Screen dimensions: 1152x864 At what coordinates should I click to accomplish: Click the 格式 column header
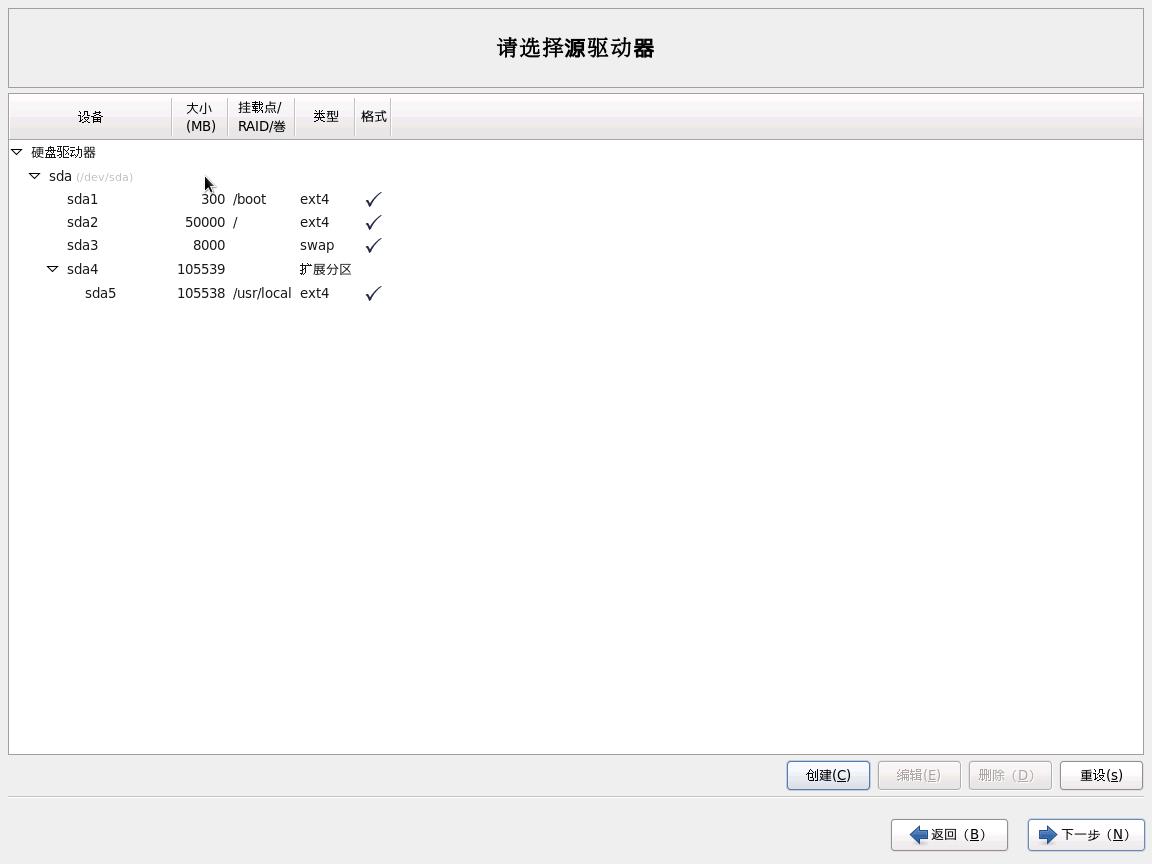373,116
